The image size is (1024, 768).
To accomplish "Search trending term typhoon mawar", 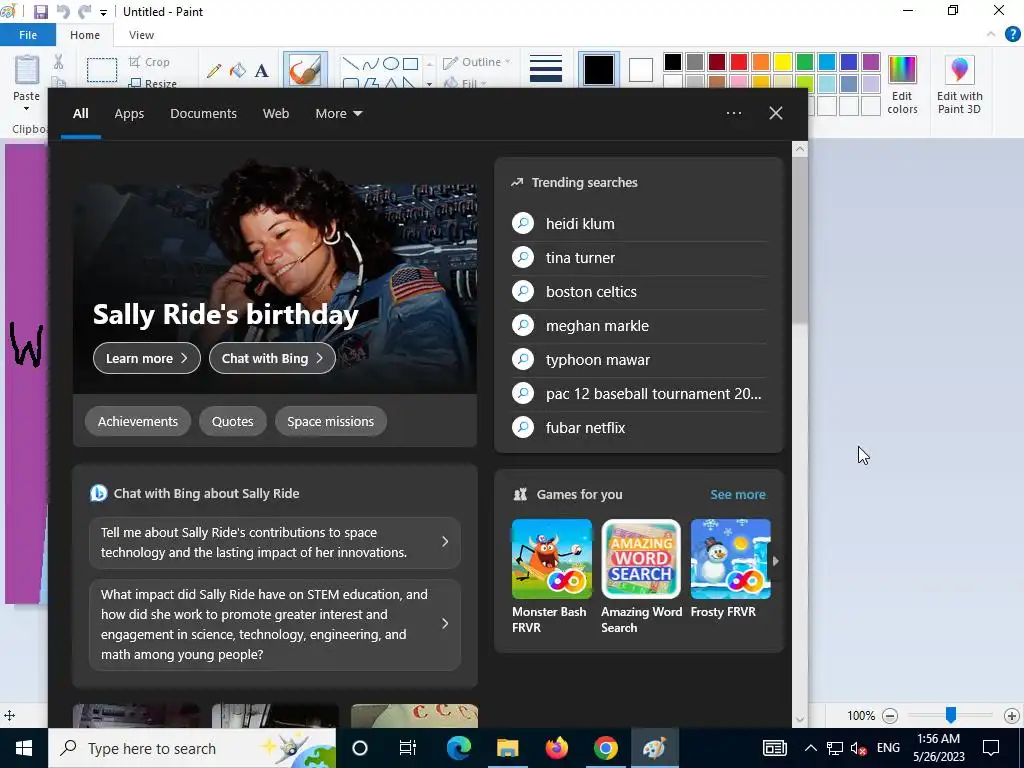I will tap(639, 360).
